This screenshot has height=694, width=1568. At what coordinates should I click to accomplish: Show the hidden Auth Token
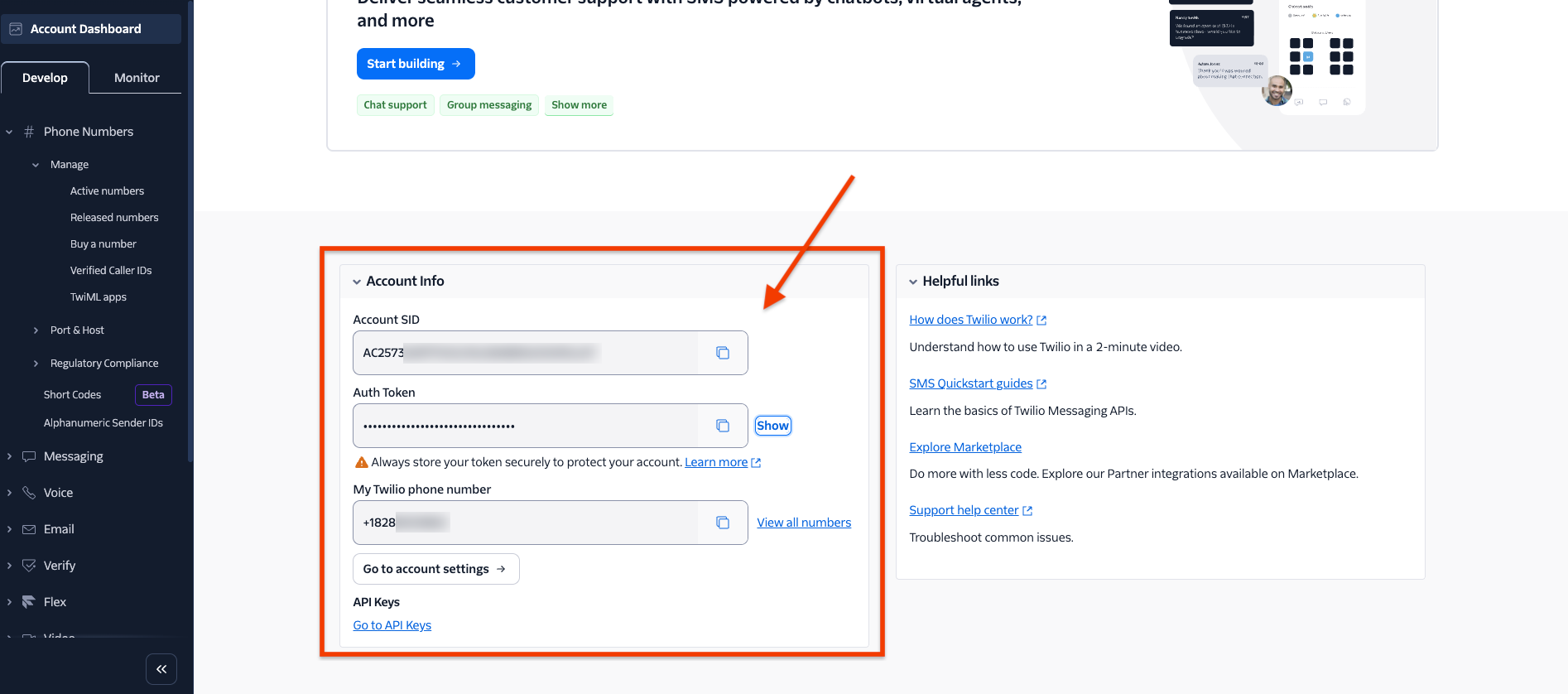773,426
